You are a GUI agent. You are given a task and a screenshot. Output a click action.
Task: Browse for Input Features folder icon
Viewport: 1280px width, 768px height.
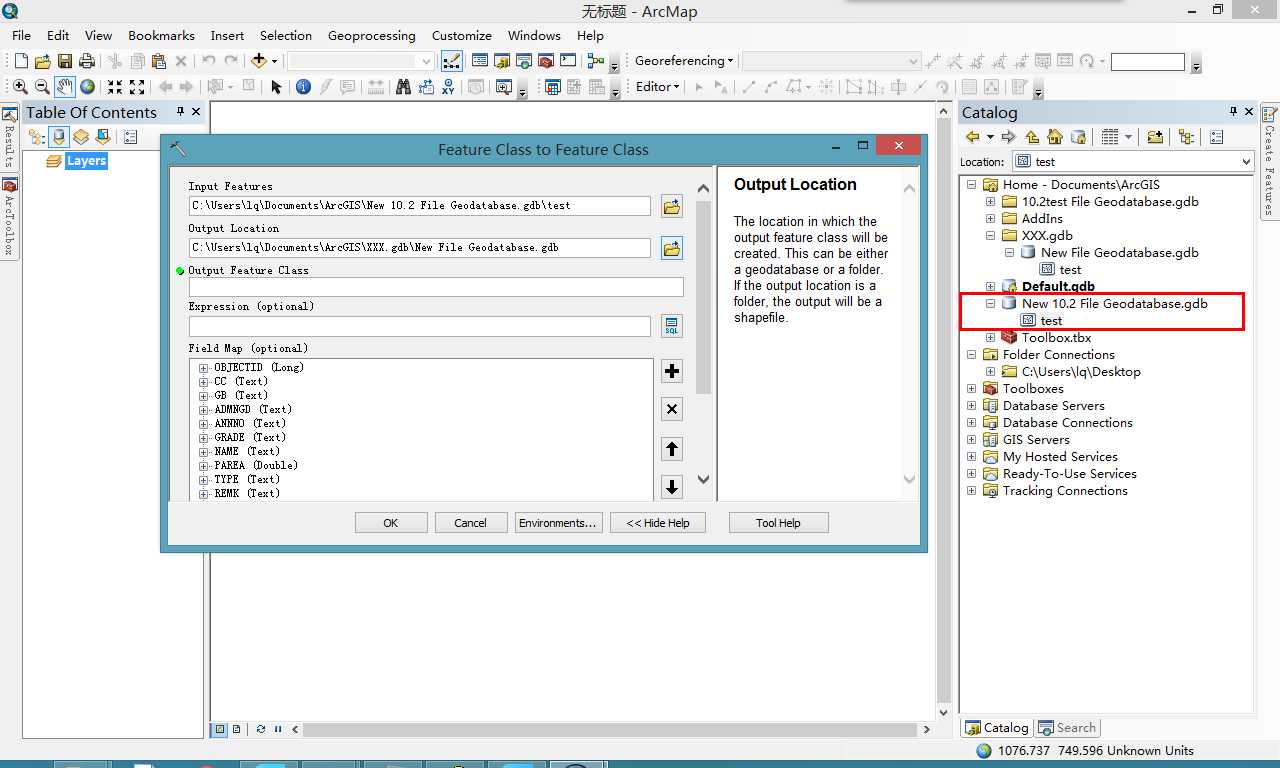click(672, 206)
